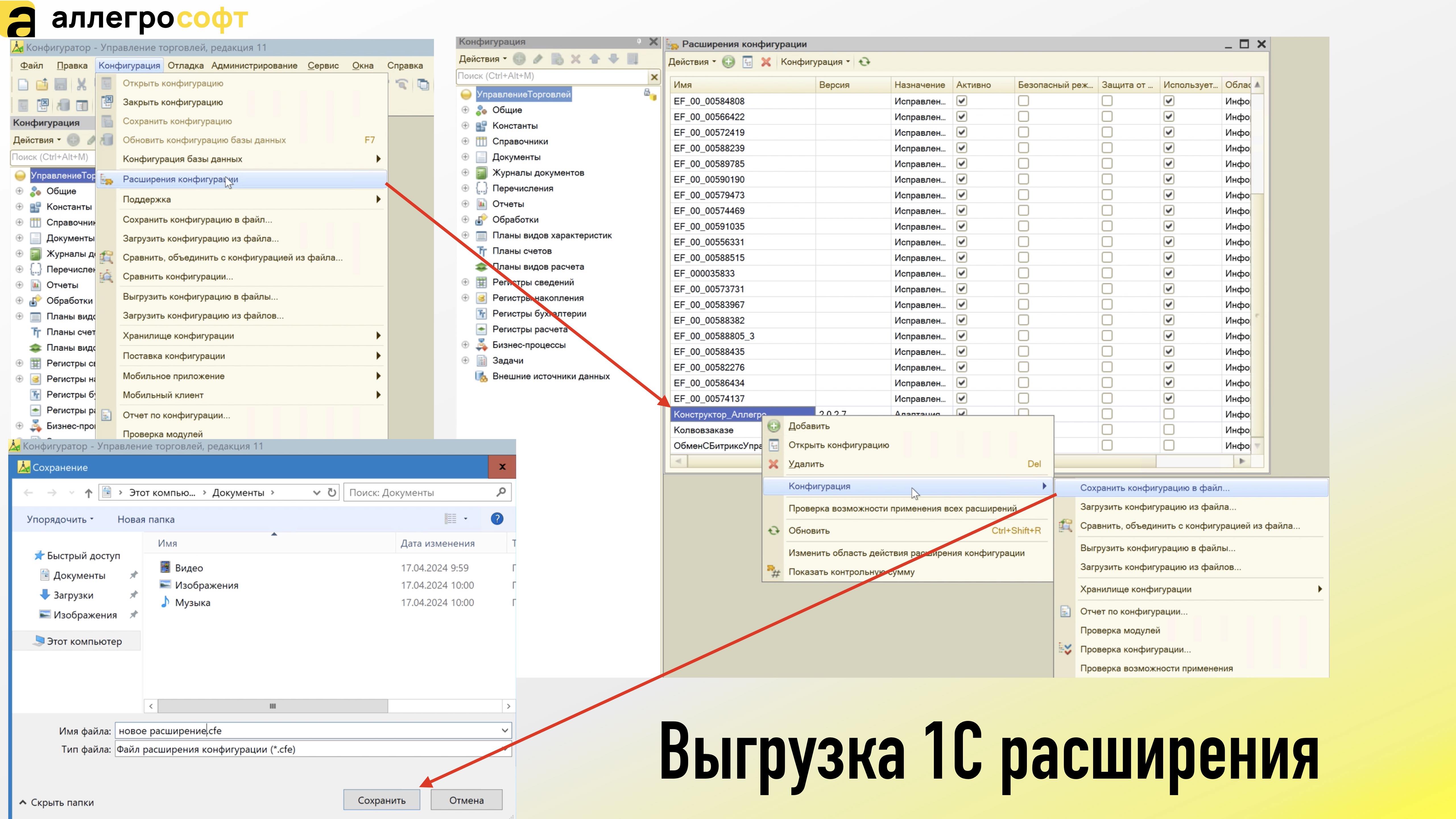Select Расширения конфигурации menu entry

pyautogui.click(x=242, y=179)
